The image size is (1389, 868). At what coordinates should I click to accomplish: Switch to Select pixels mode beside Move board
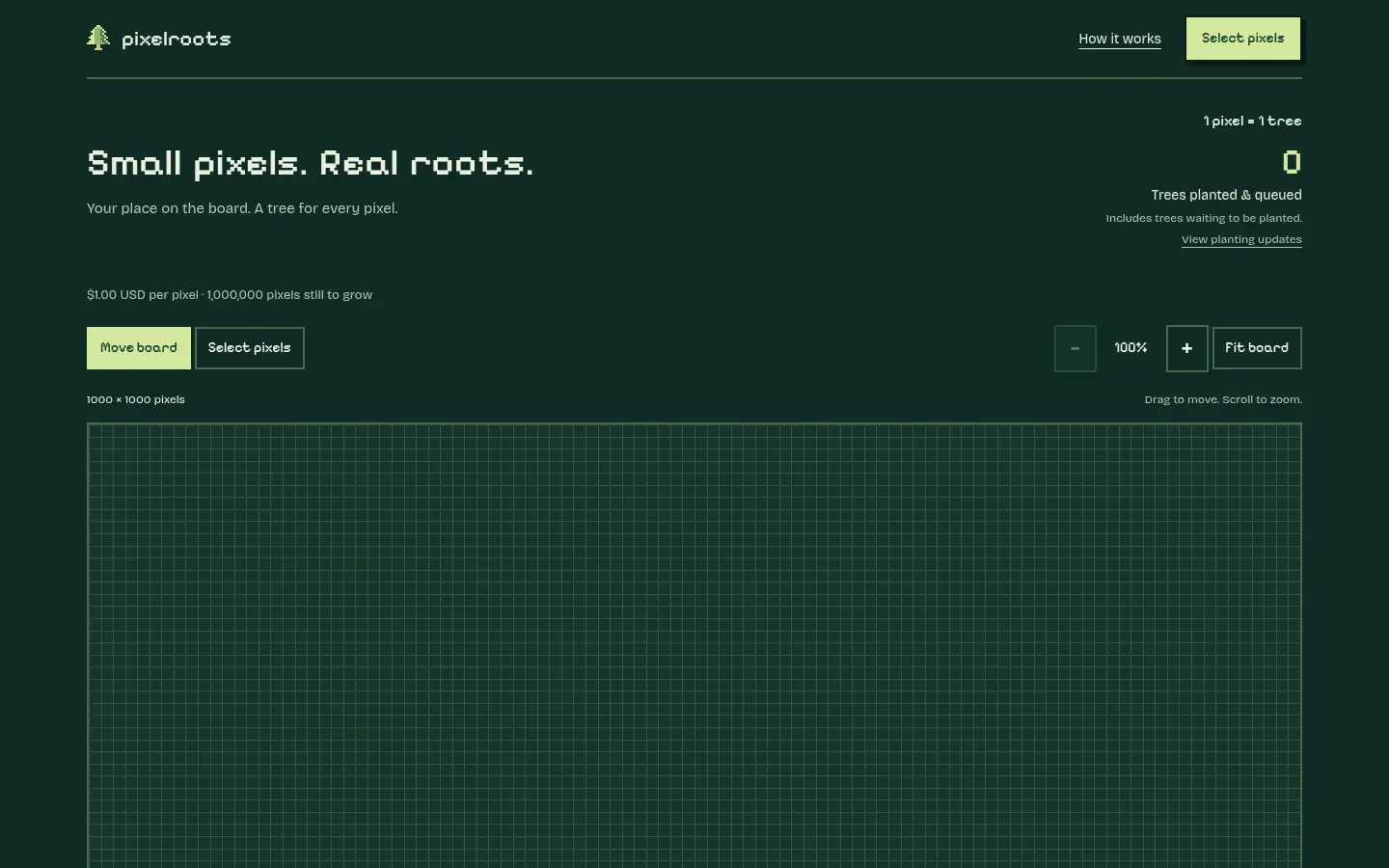point(250,348)
